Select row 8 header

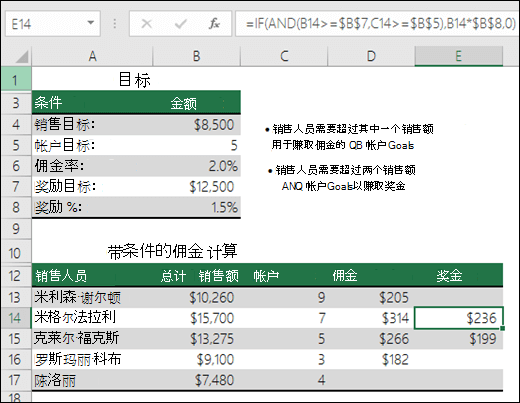click(16, 207)
